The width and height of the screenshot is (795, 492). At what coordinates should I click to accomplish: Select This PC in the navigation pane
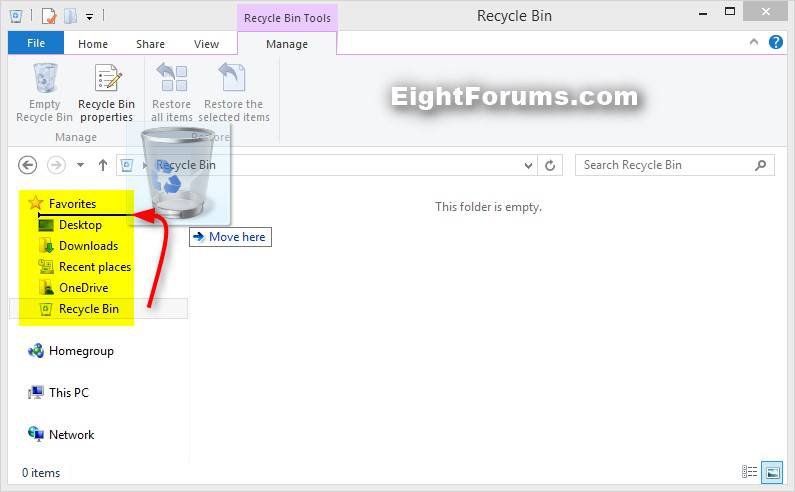68,393
